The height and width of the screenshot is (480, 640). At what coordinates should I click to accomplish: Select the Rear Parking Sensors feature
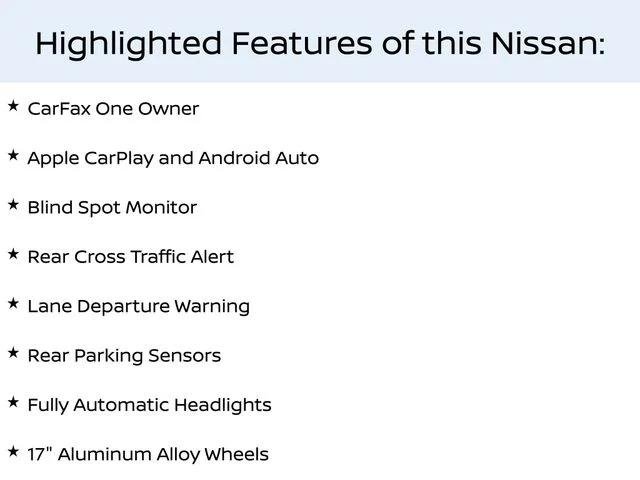click(124, 356)
